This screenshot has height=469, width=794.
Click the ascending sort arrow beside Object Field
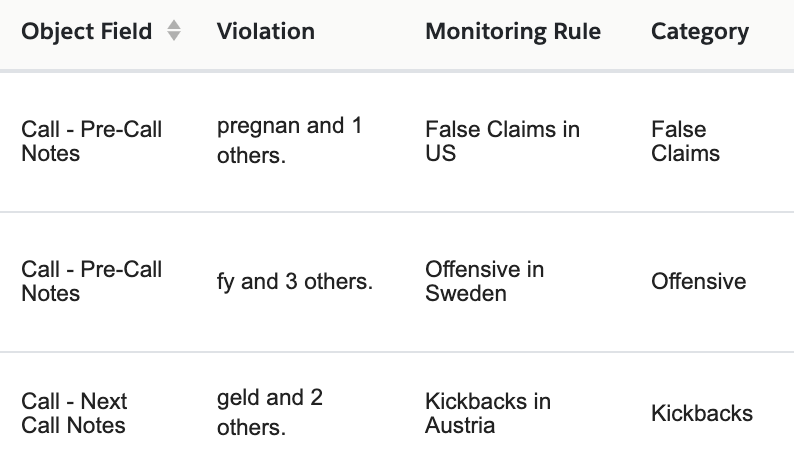tap(174, 25)
